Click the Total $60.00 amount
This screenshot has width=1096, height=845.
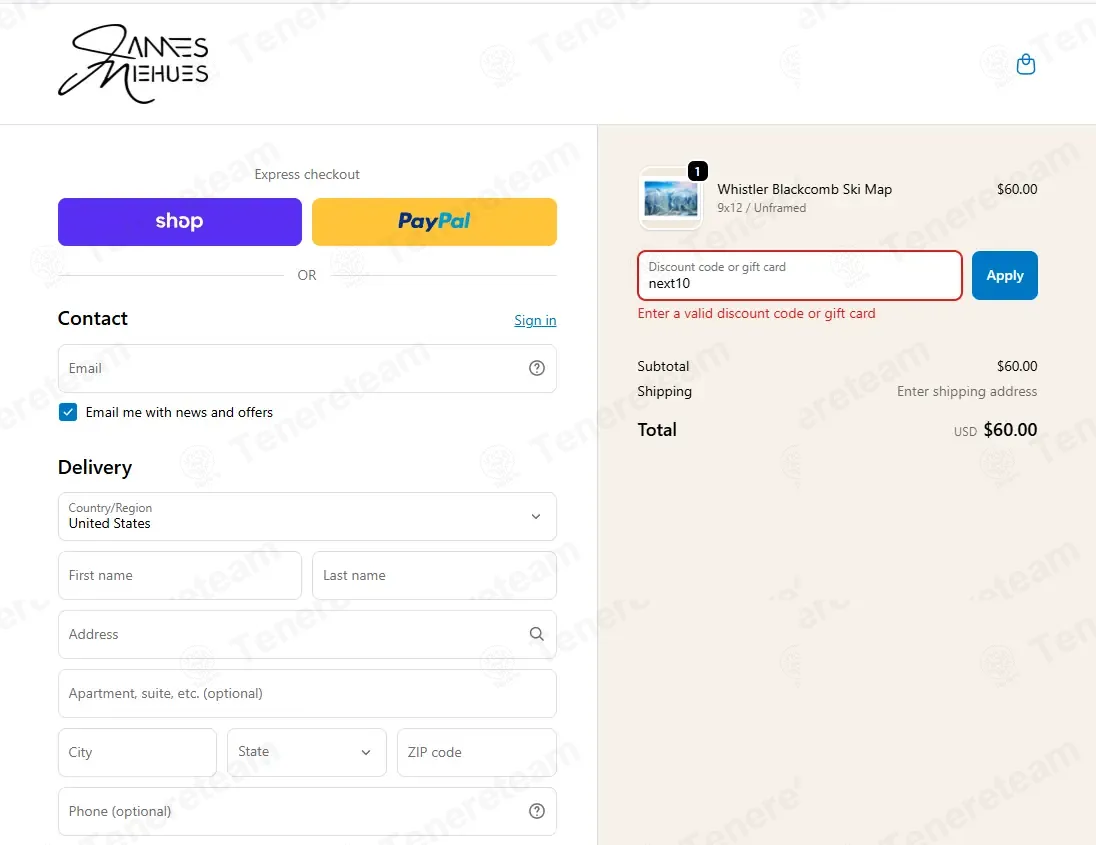point(1010,430)
